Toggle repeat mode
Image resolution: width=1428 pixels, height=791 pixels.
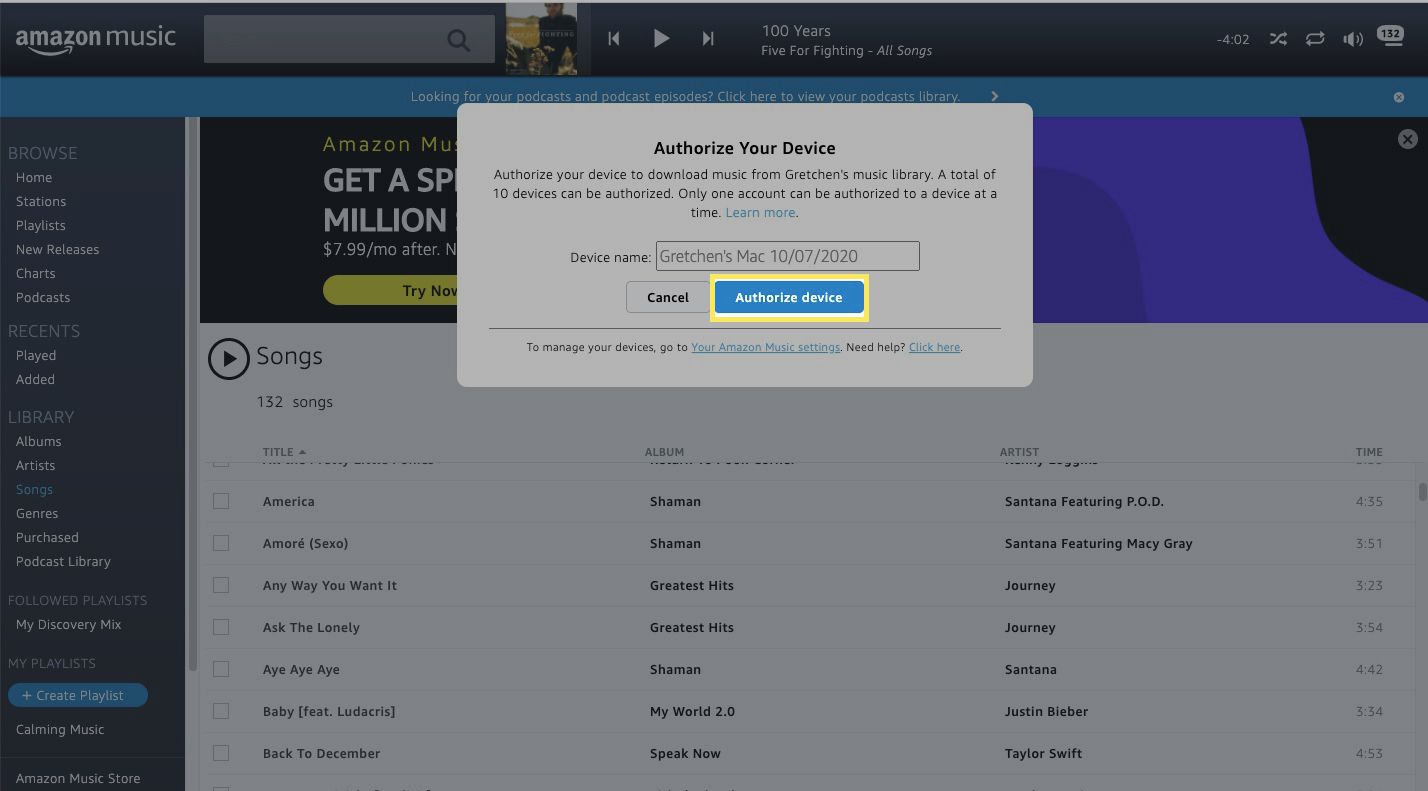tap(1315, 39)
